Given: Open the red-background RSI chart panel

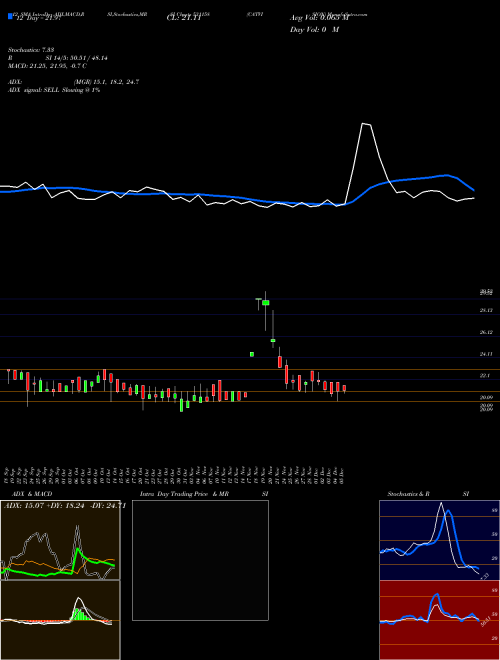Looking at the screenshot, I should click(x=439, y=620).
